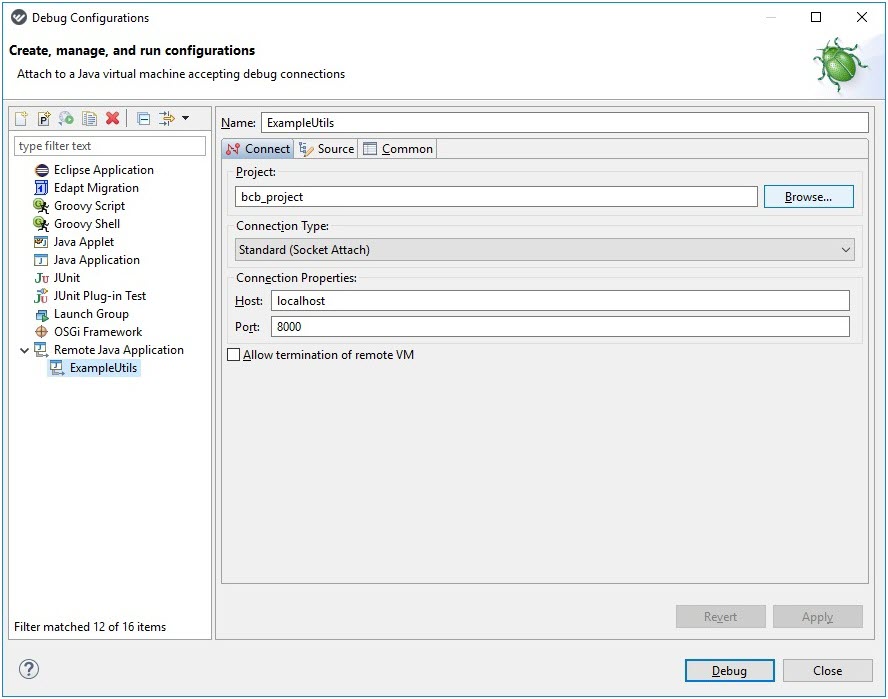Close the Debug Configurations dialog
Screen dimensions: 888x699
point(827,671)
